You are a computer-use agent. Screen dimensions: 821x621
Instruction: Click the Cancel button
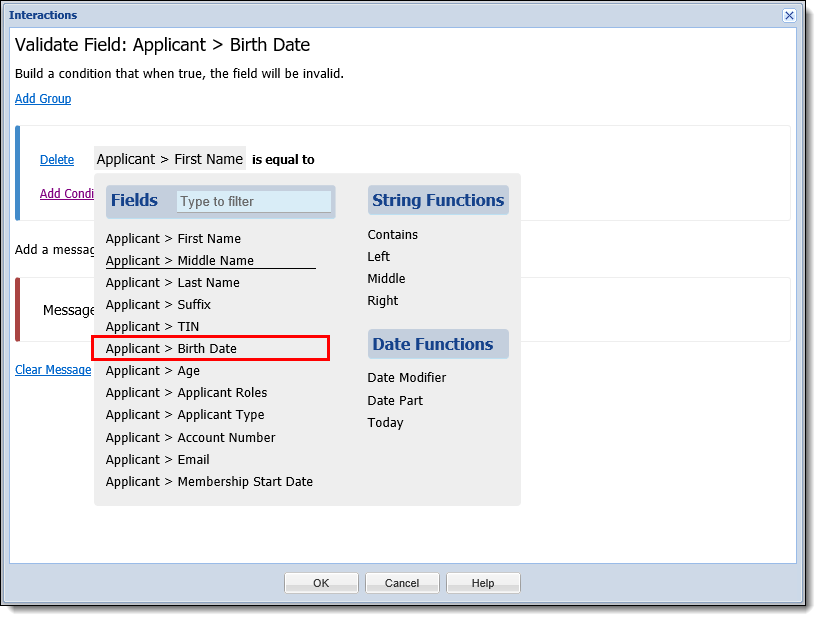[402, 583]
